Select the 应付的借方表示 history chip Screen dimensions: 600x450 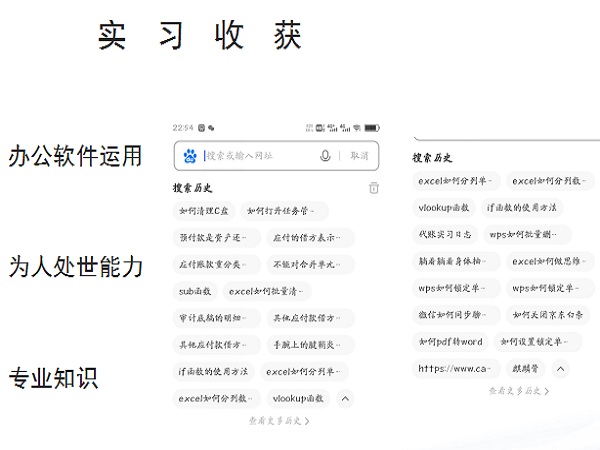tap(311, 238)
